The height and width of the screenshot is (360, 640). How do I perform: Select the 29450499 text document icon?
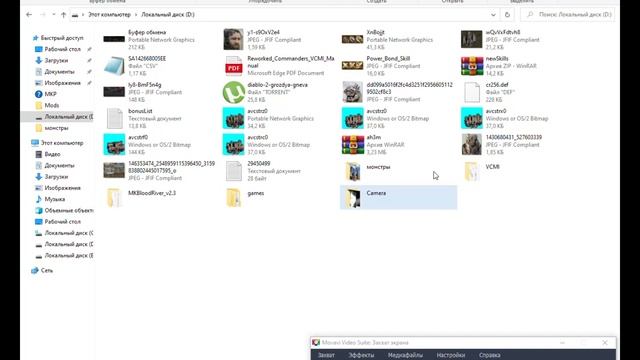[233, 171]
